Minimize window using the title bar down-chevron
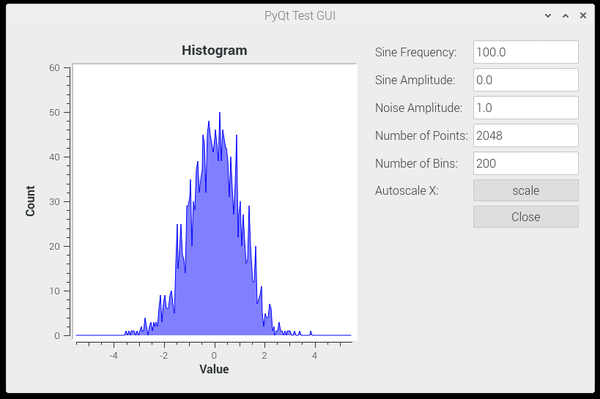This screenshot has width=600, height=399. [x=548, y=16]
